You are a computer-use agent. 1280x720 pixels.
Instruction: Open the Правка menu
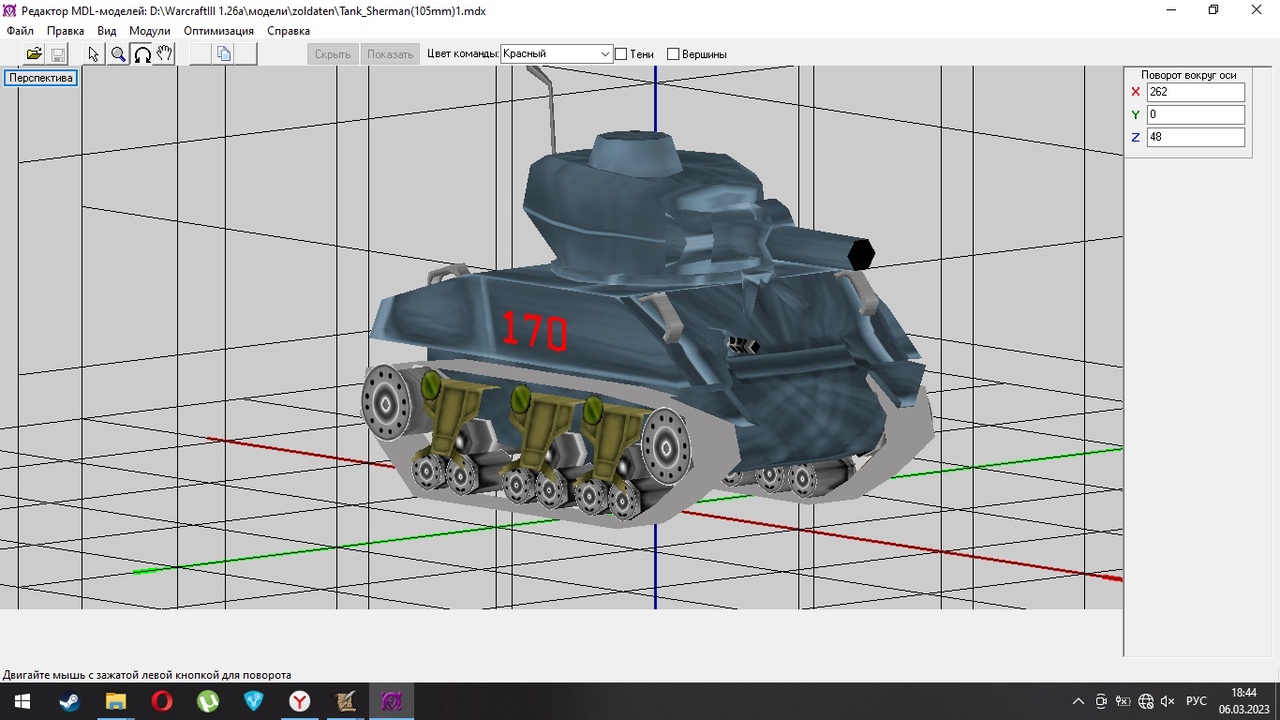[66, 31]
